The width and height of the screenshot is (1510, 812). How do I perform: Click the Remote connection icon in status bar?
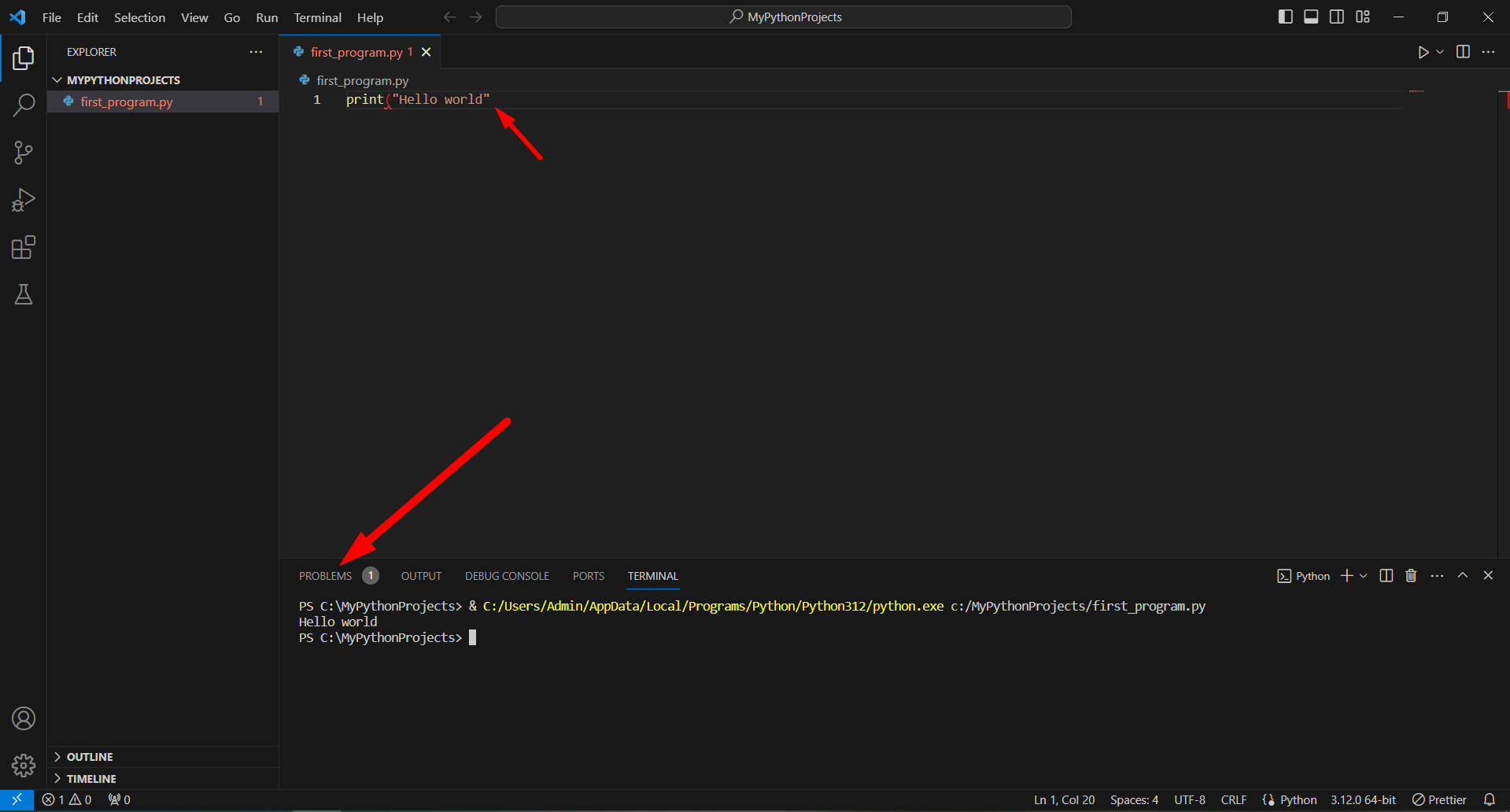(x=16, y=799)
